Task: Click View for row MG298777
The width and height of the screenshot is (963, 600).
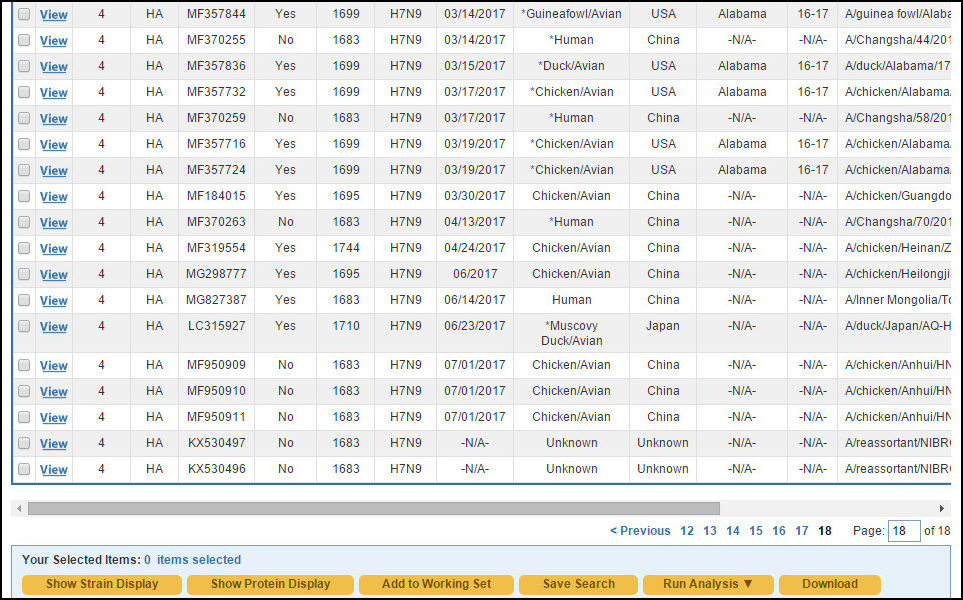Action: (53, 274)
